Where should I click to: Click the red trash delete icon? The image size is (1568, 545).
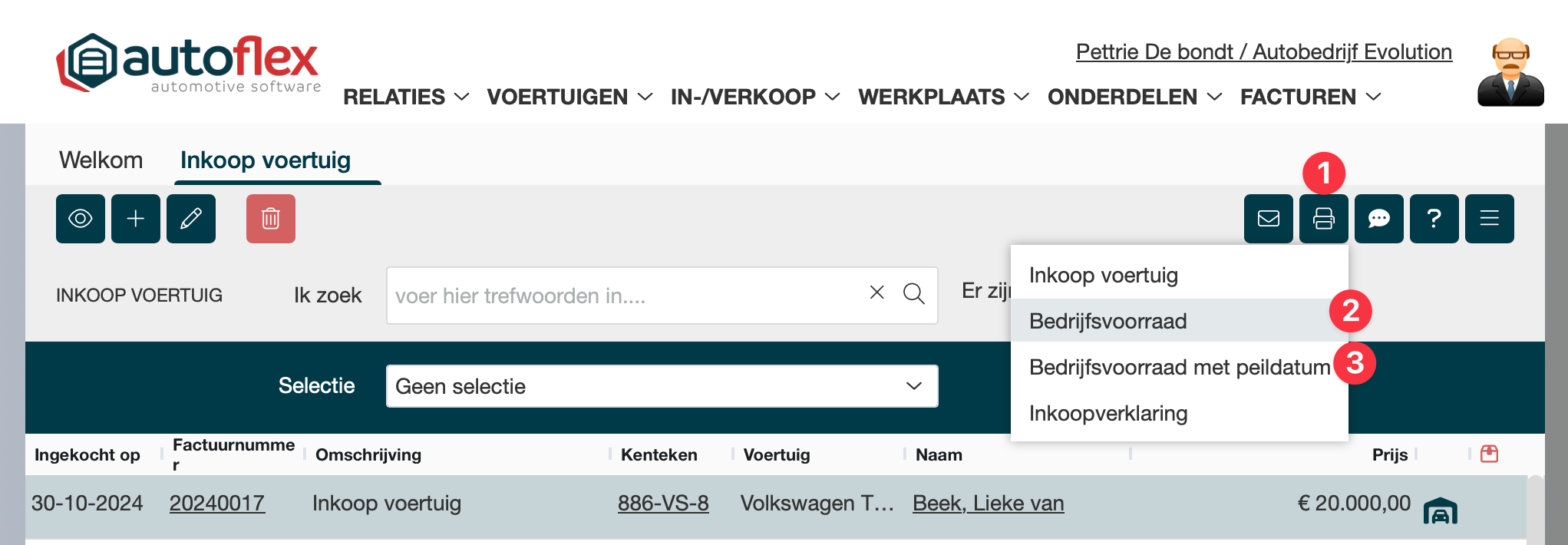(x=271, y=219)
